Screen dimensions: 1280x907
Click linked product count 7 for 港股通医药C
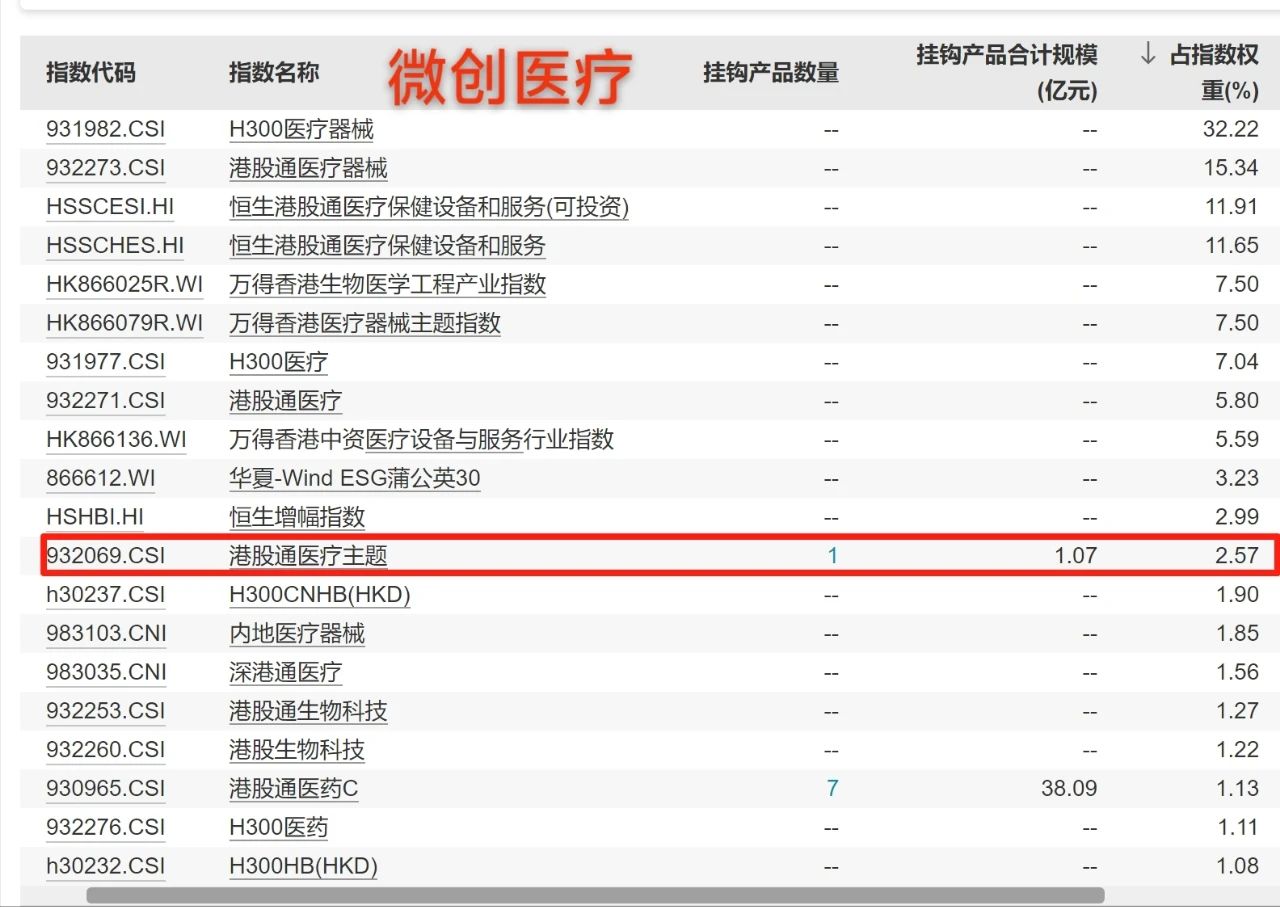click(833, 788)
